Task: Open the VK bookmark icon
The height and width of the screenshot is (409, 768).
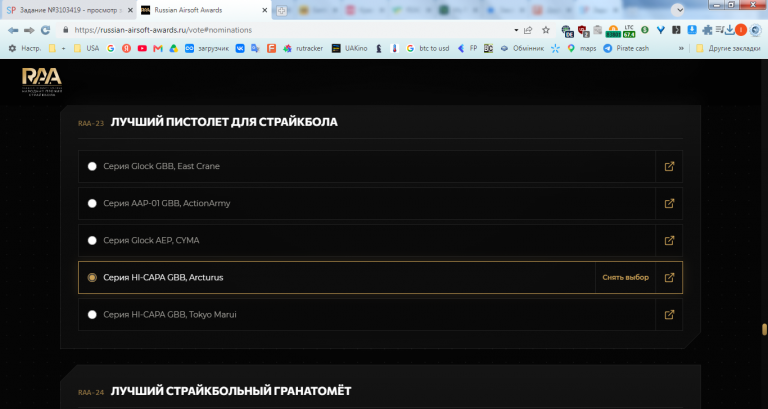Action: [240, 48]
